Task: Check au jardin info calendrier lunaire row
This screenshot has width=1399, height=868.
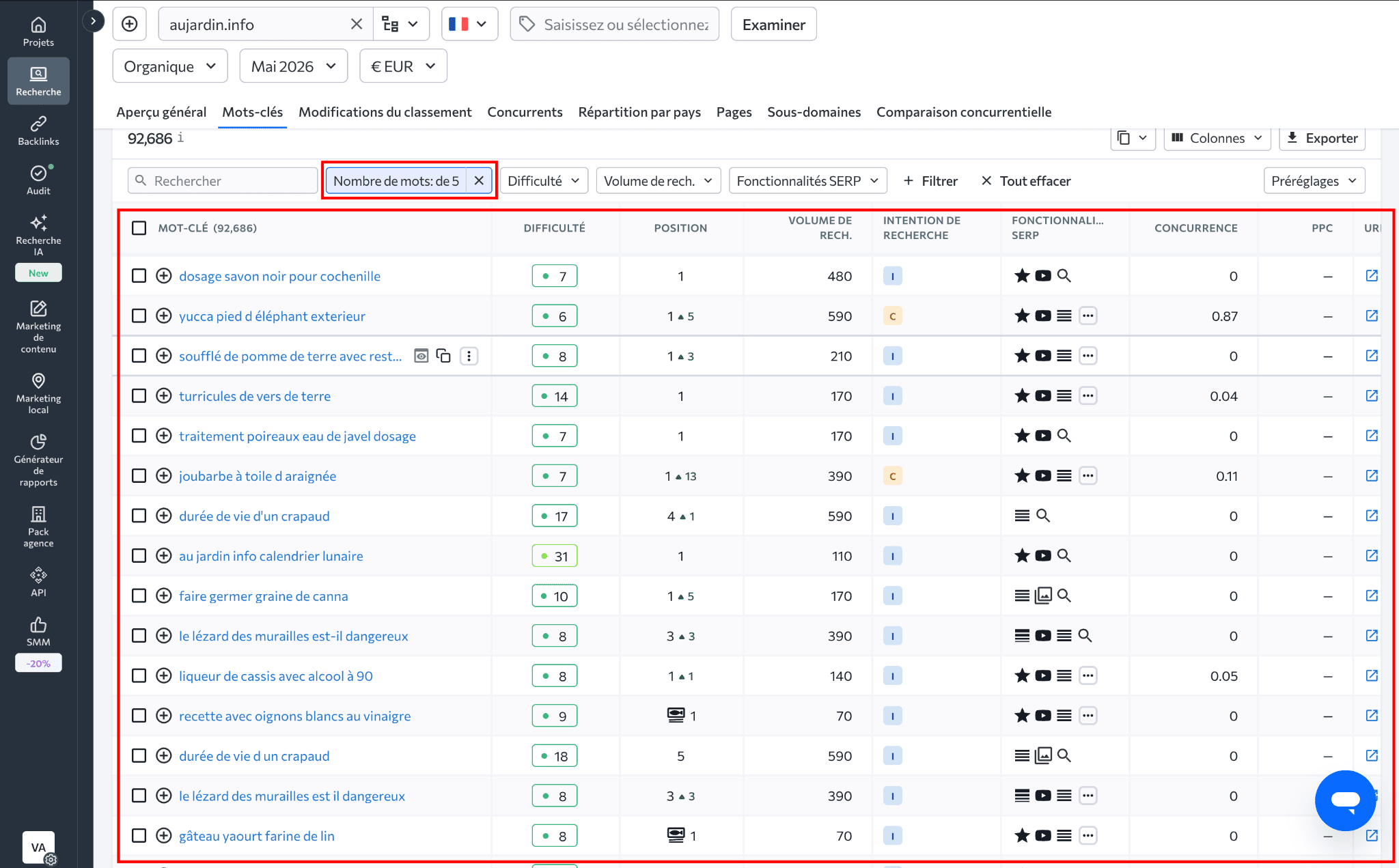Action: point(139,556)
